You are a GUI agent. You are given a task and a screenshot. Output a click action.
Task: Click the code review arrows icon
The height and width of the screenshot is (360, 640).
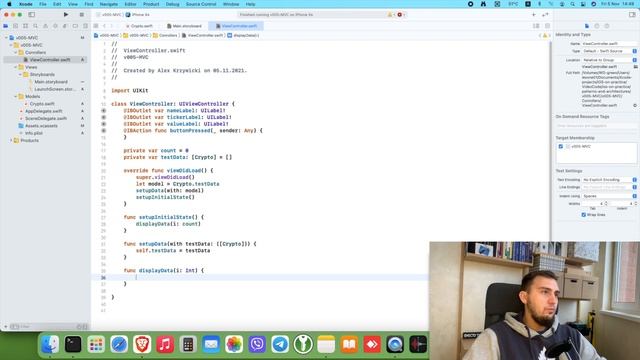[x=545, y=15]
